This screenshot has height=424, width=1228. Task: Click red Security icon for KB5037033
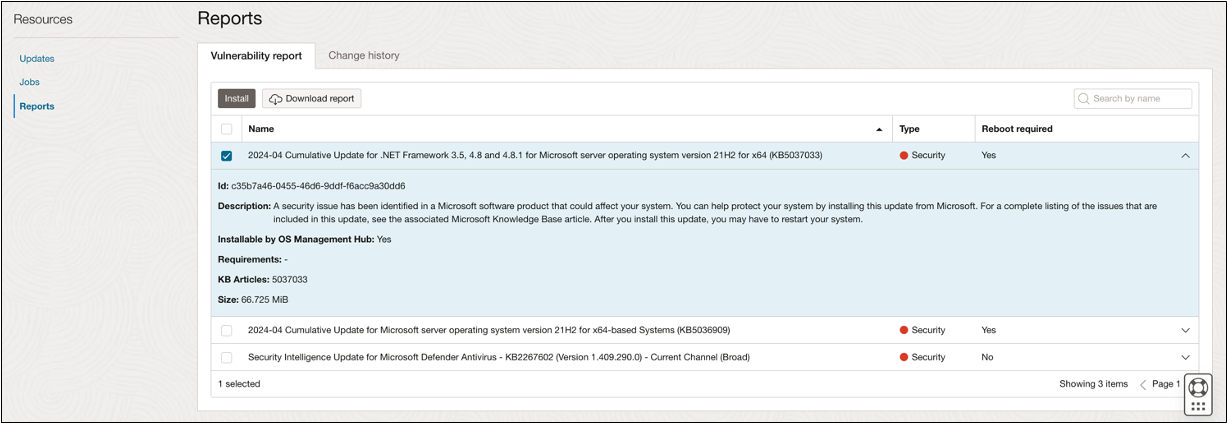point(904,156)
